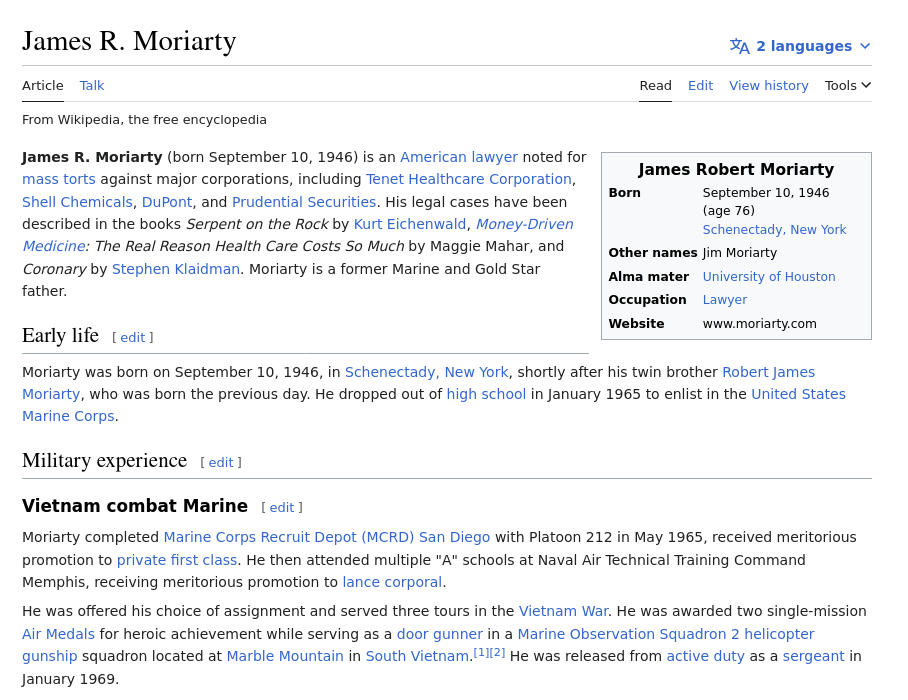
Task: Open Marine Corps Recruit Depot San Diego link
Action: [327, 537]
